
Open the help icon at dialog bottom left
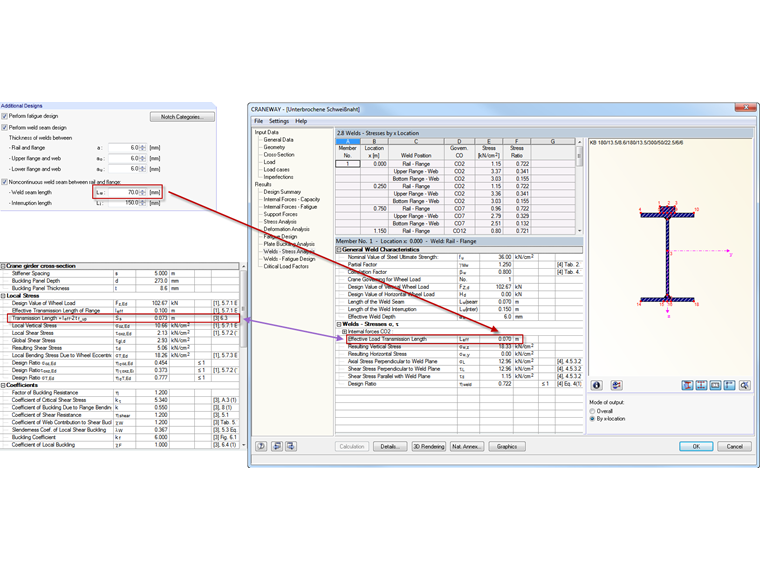[x=261, y=446]
